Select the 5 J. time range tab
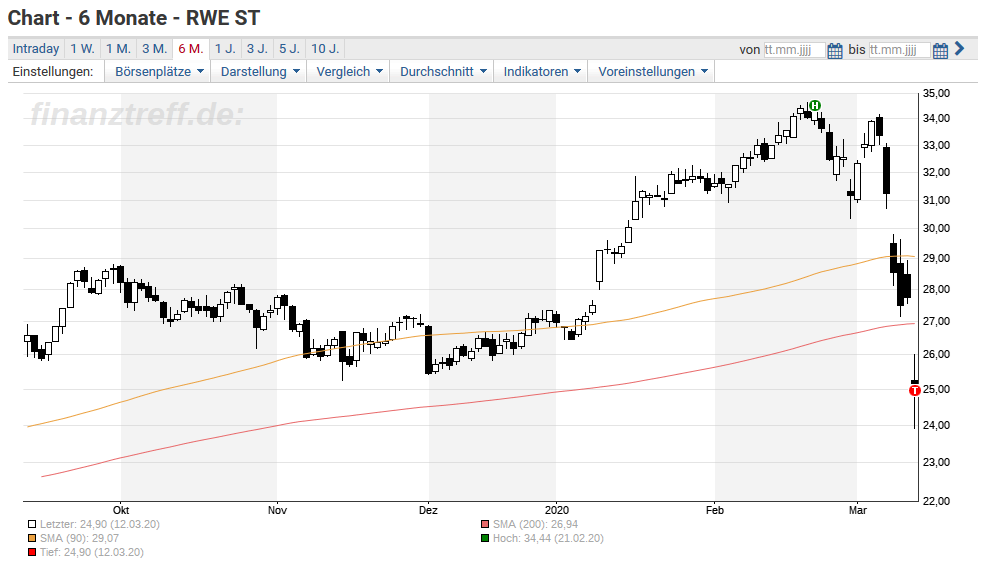This screenshot has height=569, width=986. [x=289, y=48]
